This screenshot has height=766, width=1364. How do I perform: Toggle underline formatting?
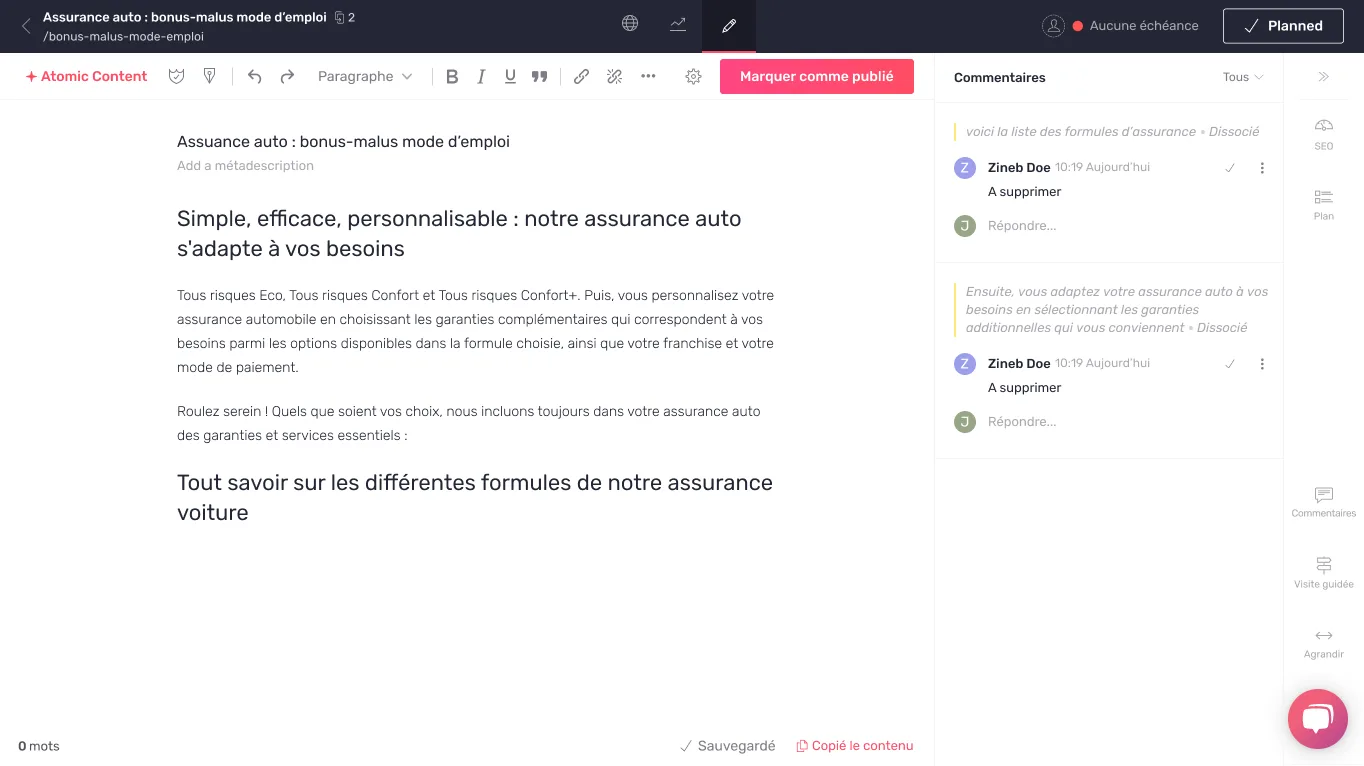point(510,76)
